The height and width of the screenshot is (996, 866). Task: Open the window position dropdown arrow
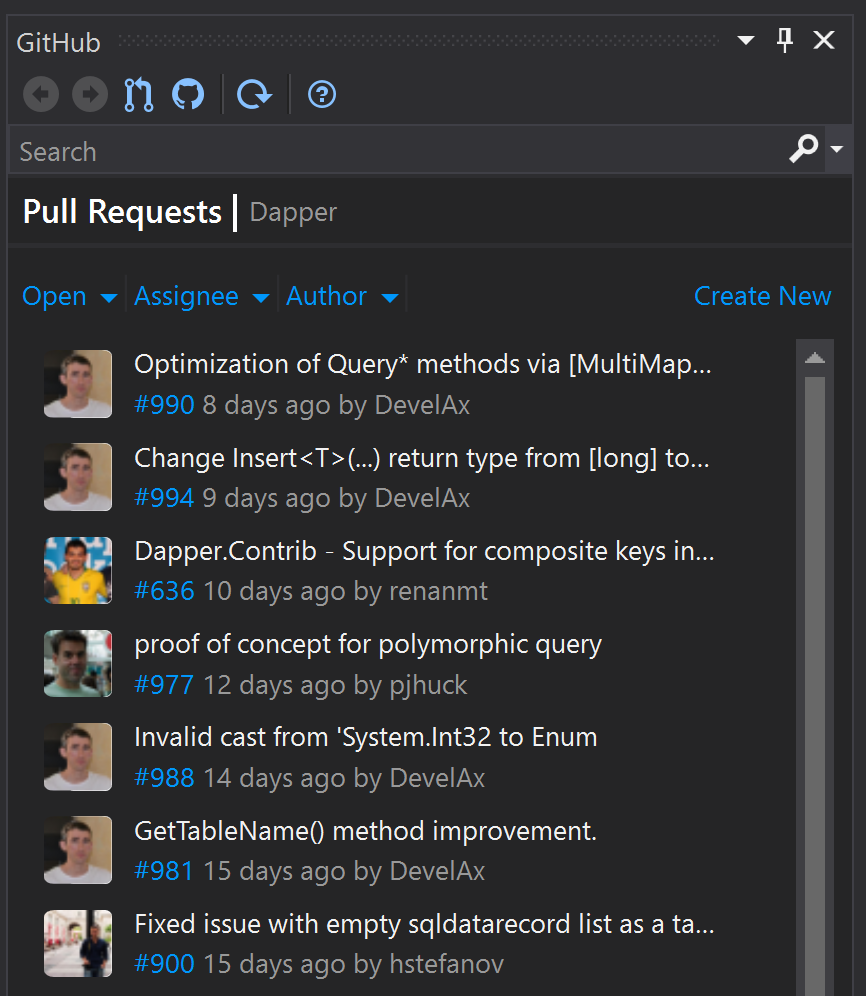pyautogui.click(x=746, y=41)
